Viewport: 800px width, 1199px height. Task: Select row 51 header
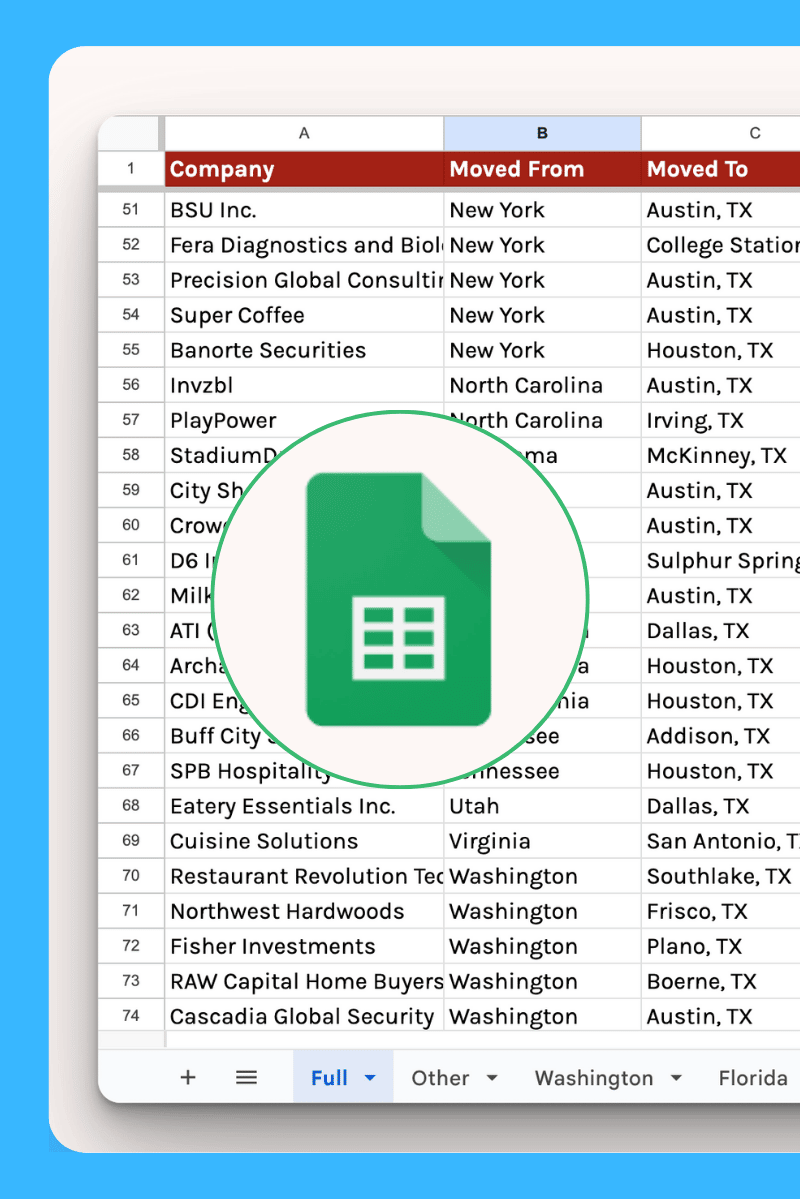click(131, 210)
